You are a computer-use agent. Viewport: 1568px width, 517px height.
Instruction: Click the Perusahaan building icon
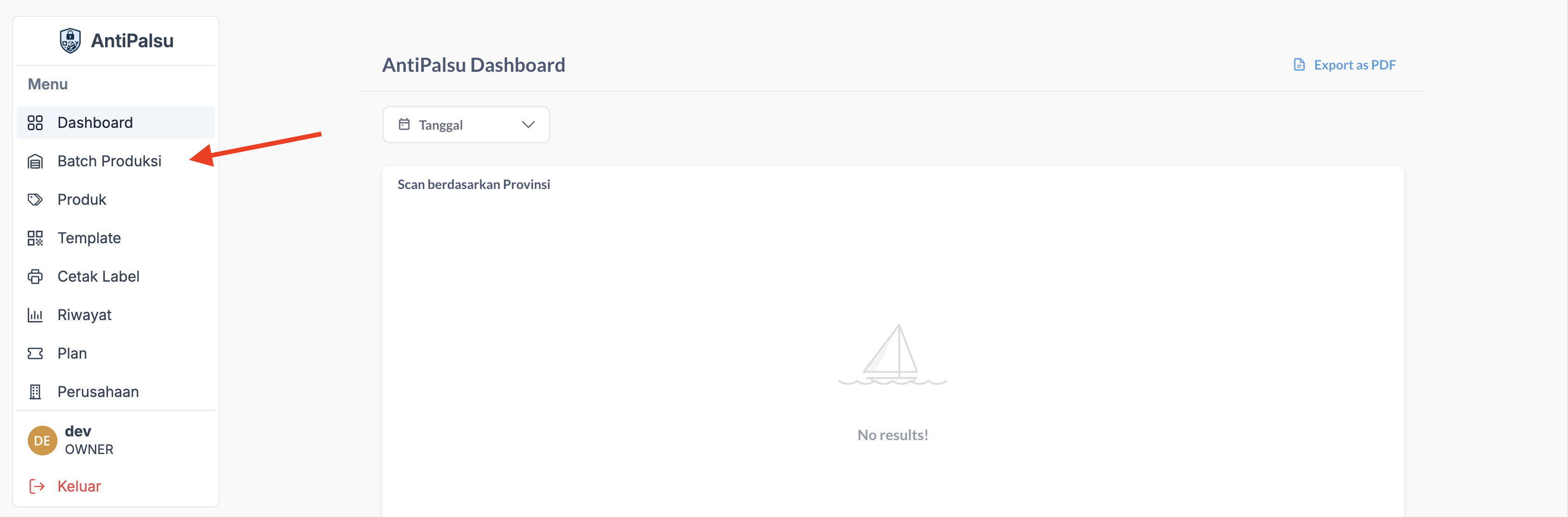(x=35, y=391)
